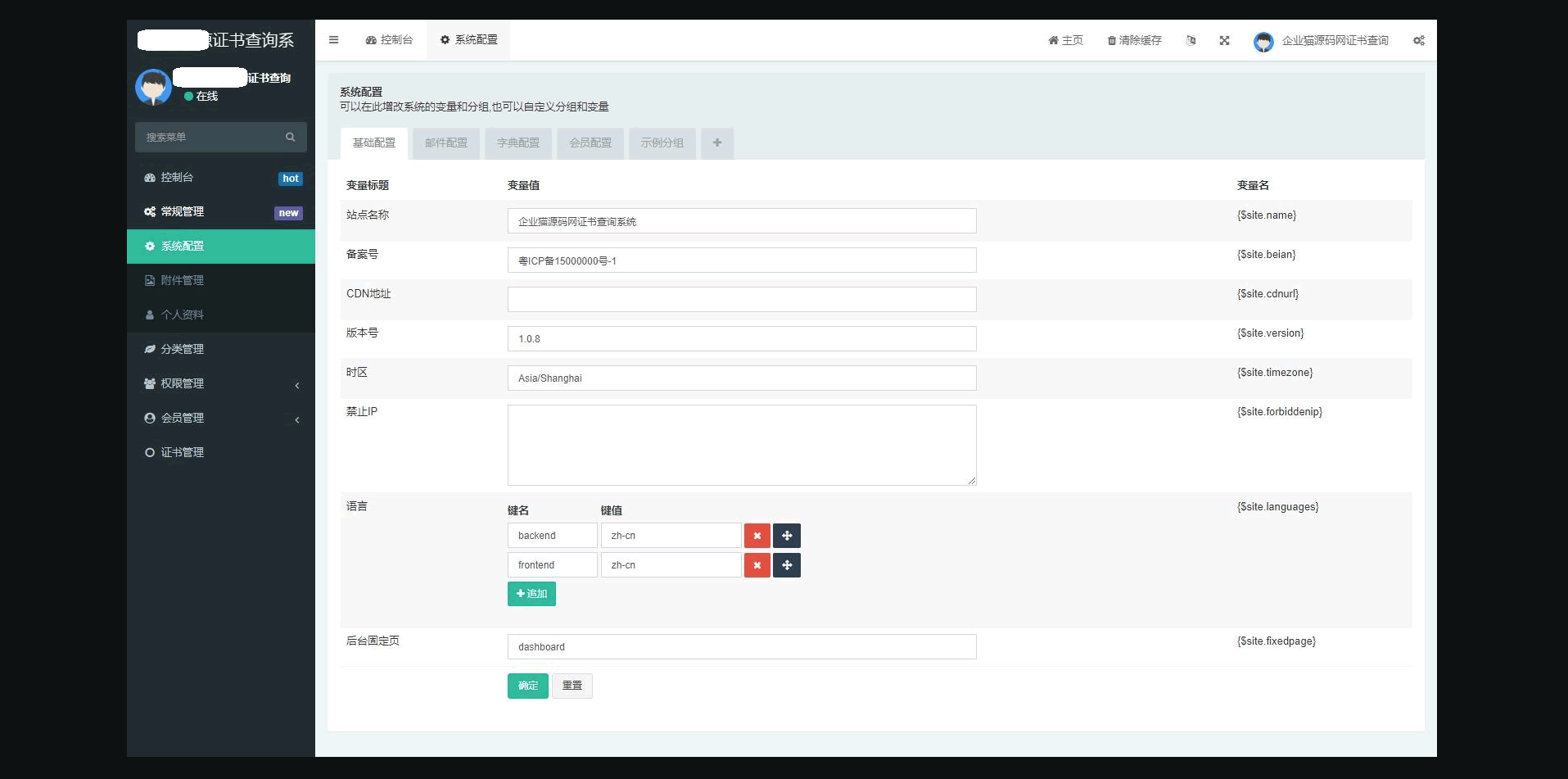Switch to the 邮件配置 tab
Image resolution: width=1568 pixels, height=779 pixels.
click(x=445, y=143)
